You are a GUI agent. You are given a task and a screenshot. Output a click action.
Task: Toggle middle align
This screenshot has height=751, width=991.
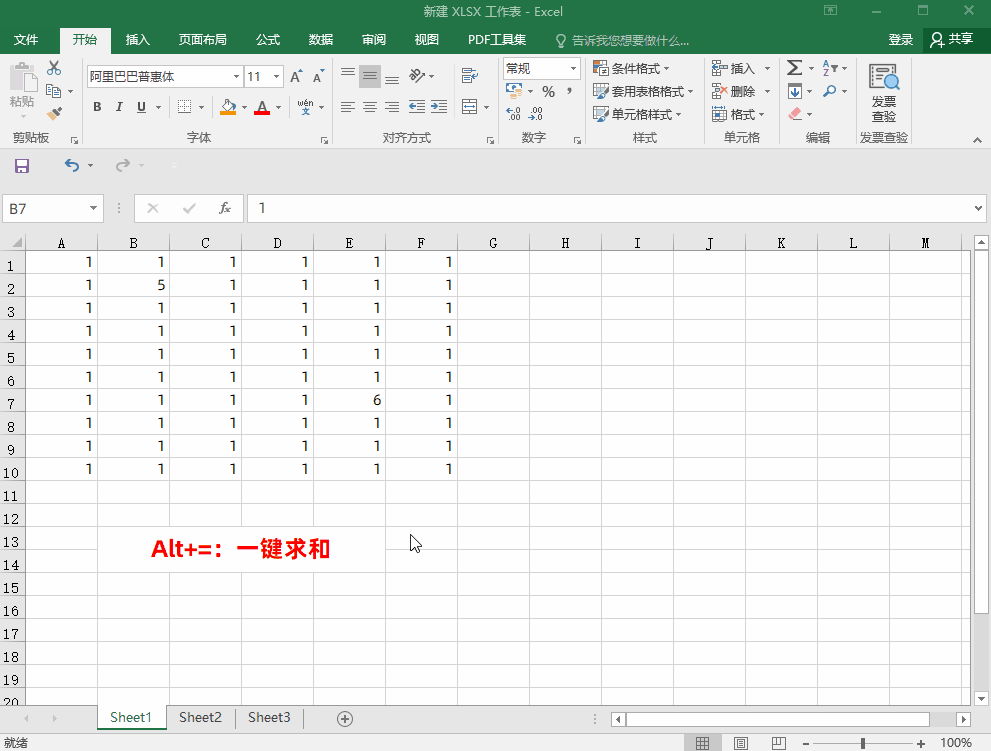pos(370,76)
